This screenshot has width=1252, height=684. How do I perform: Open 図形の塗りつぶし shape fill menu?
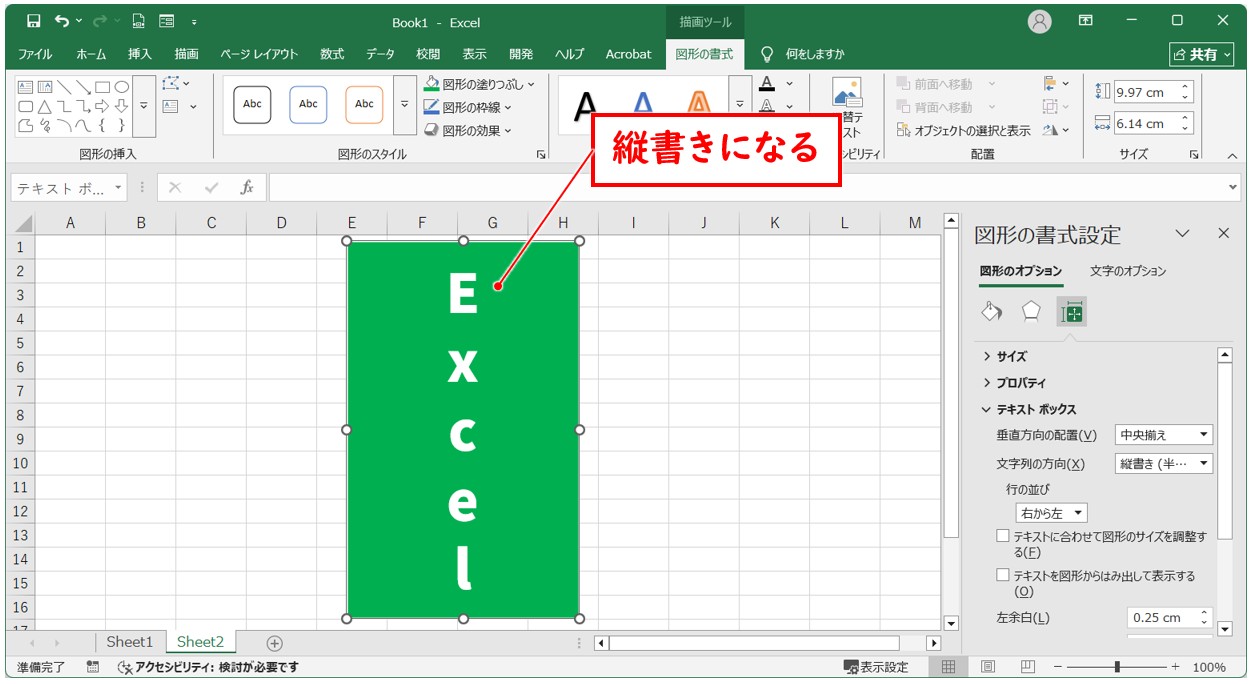[x=479, y=84]
